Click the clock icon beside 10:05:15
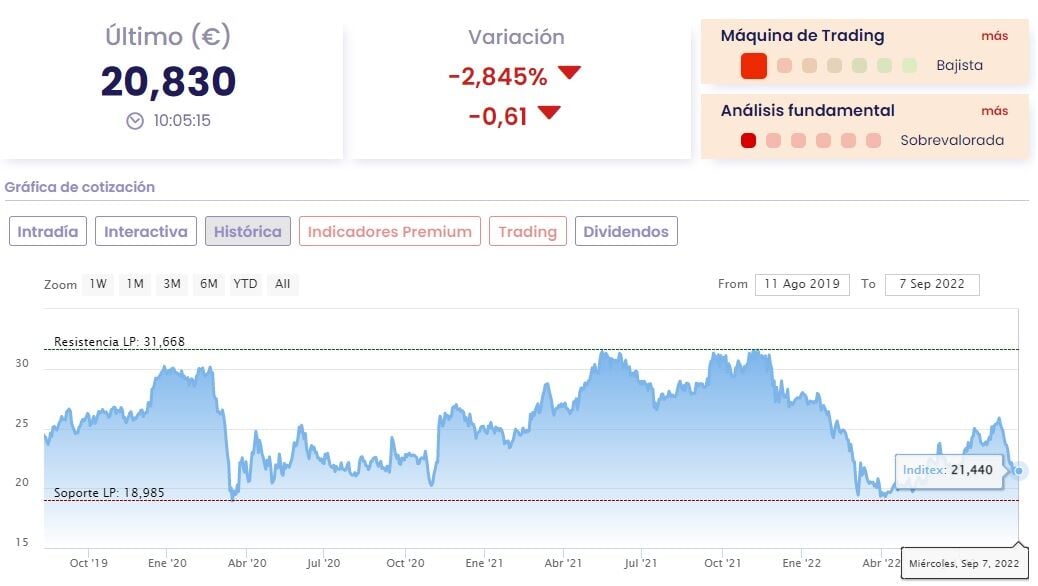 pyautogui.click(x=135, y=121)
